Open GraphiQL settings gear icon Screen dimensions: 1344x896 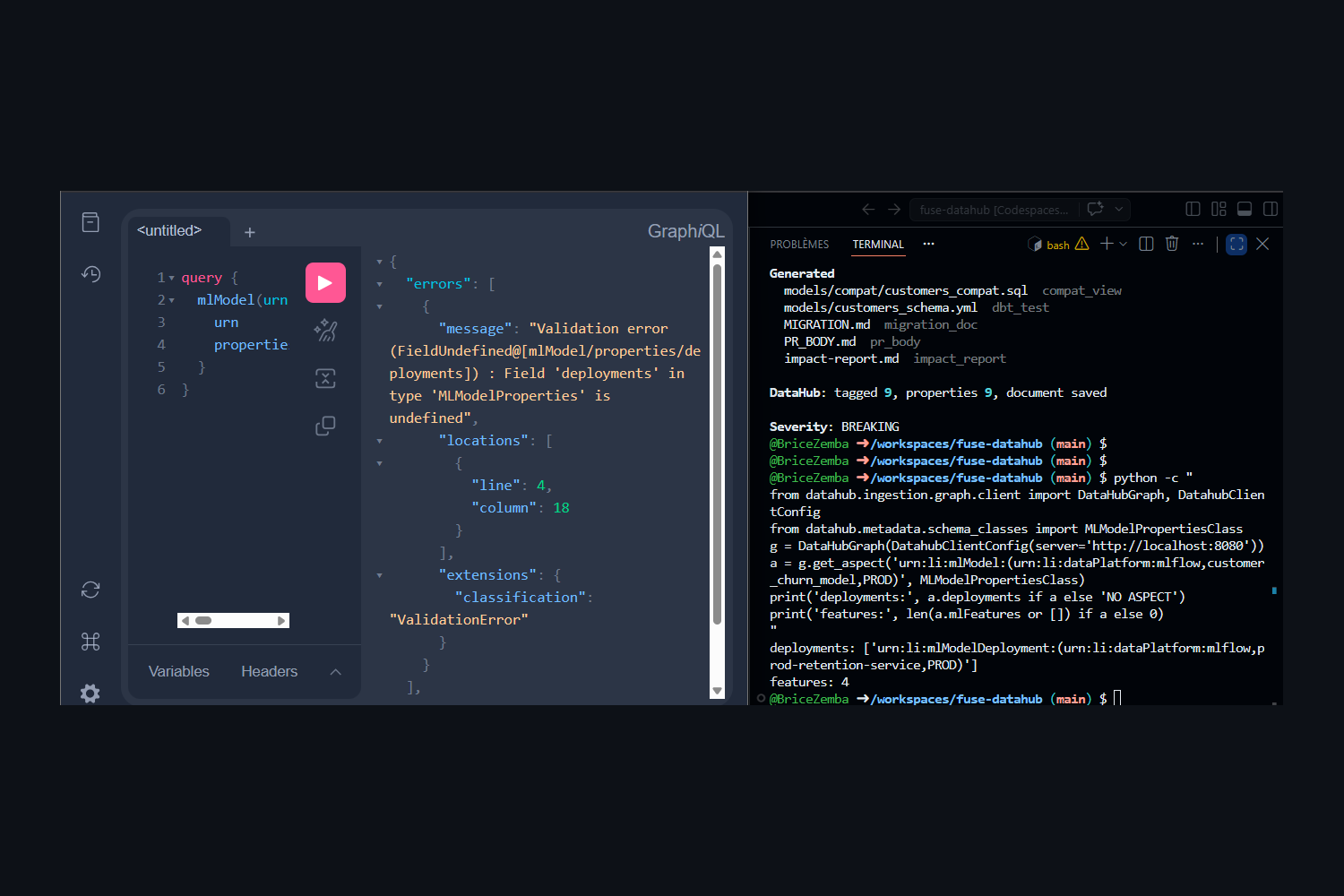90,693
